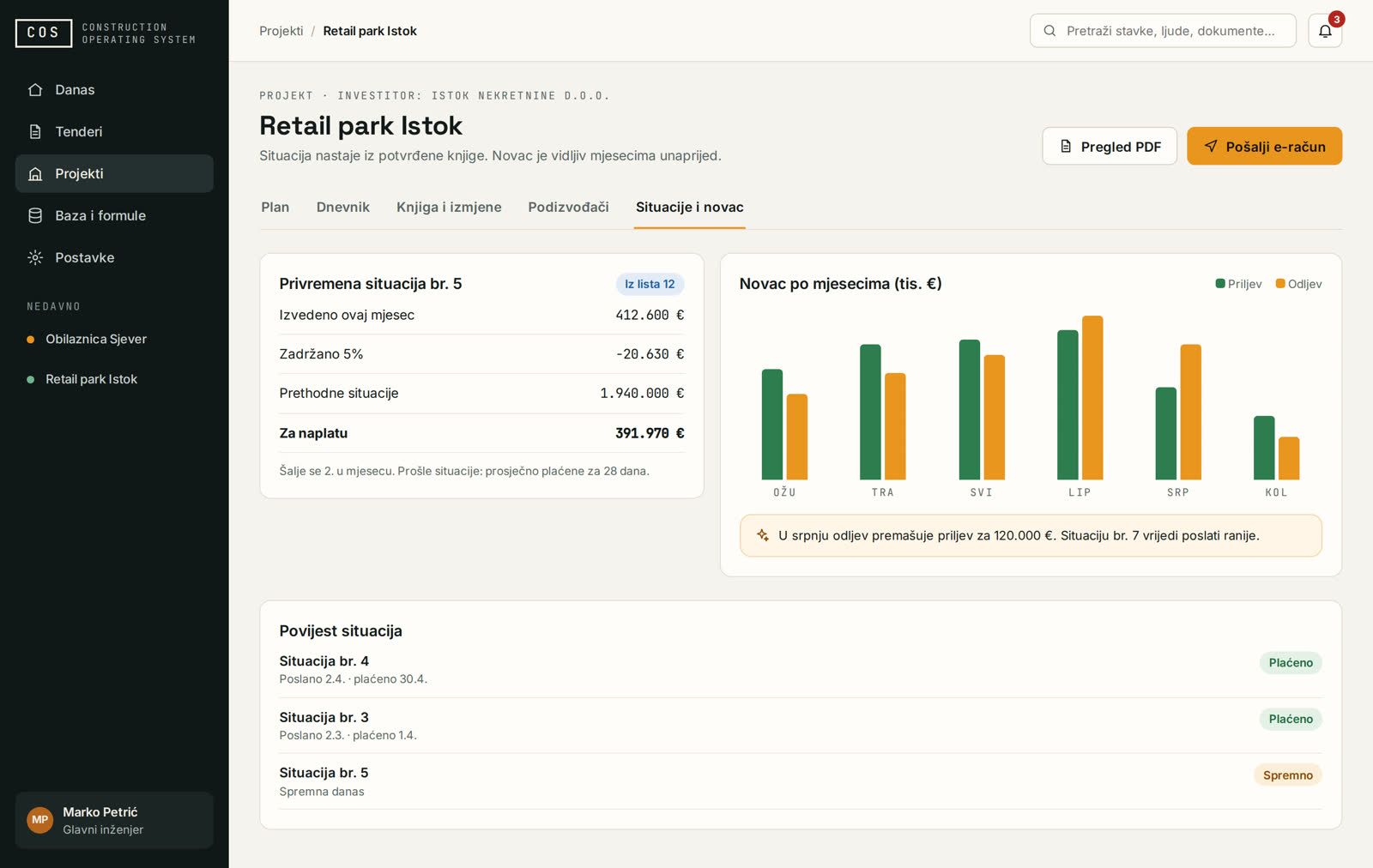Click the MP user avatar
The height and width of the screenshot is (868, 1373).
[40, 820]
